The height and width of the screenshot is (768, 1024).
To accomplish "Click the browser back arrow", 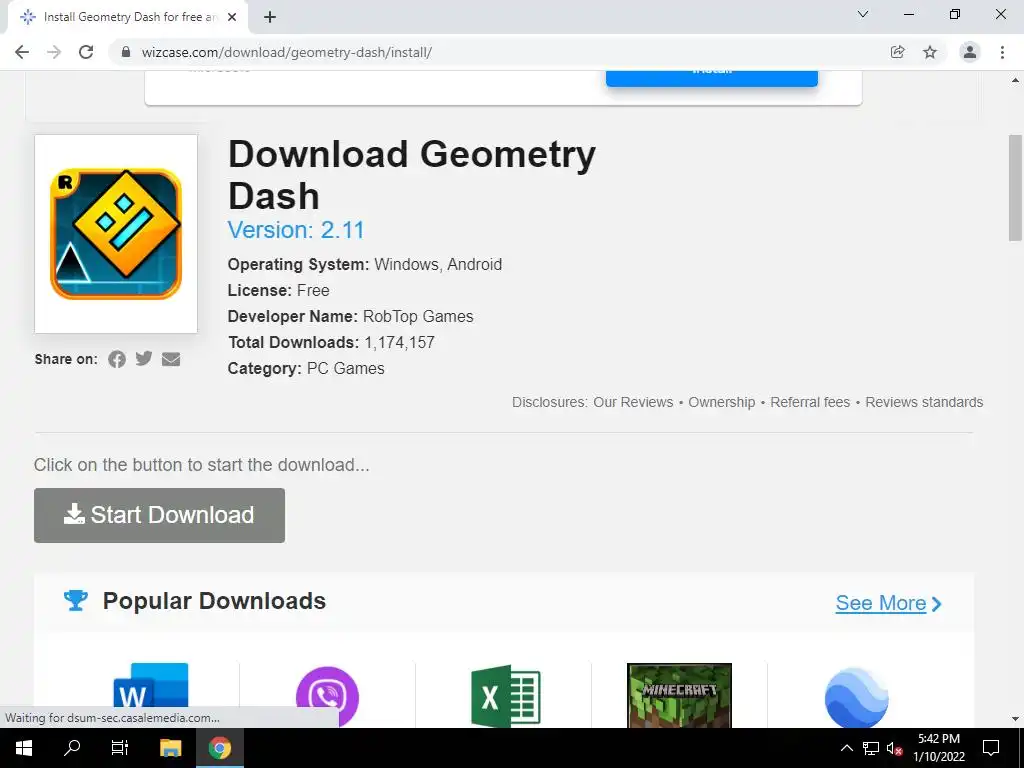I will 22,52.
